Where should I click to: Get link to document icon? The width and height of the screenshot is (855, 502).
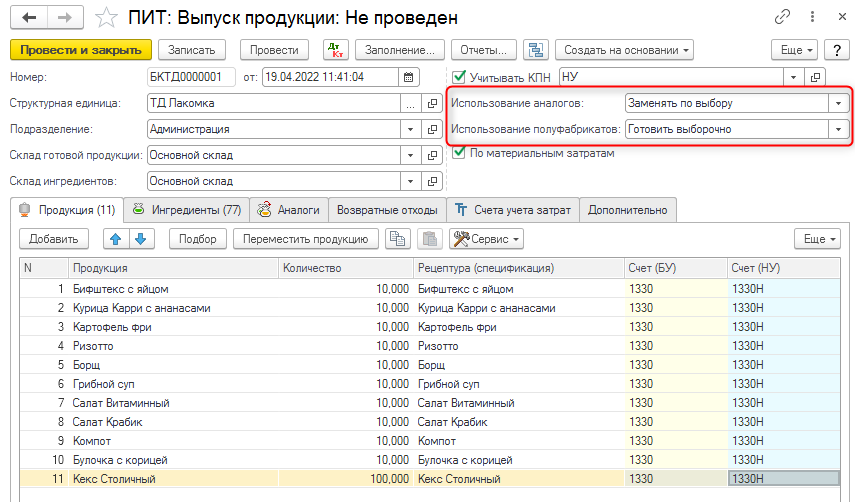click(x=781, y=18)
